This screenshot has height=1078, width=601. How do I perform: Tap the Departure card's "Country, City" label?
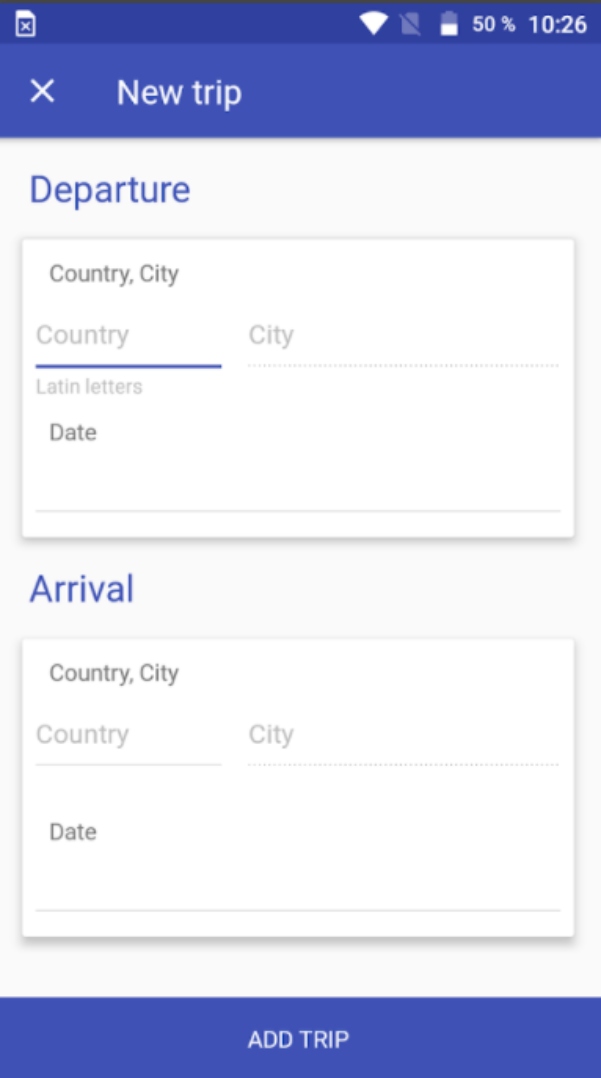pyautogui.click(x=114, y=274)
